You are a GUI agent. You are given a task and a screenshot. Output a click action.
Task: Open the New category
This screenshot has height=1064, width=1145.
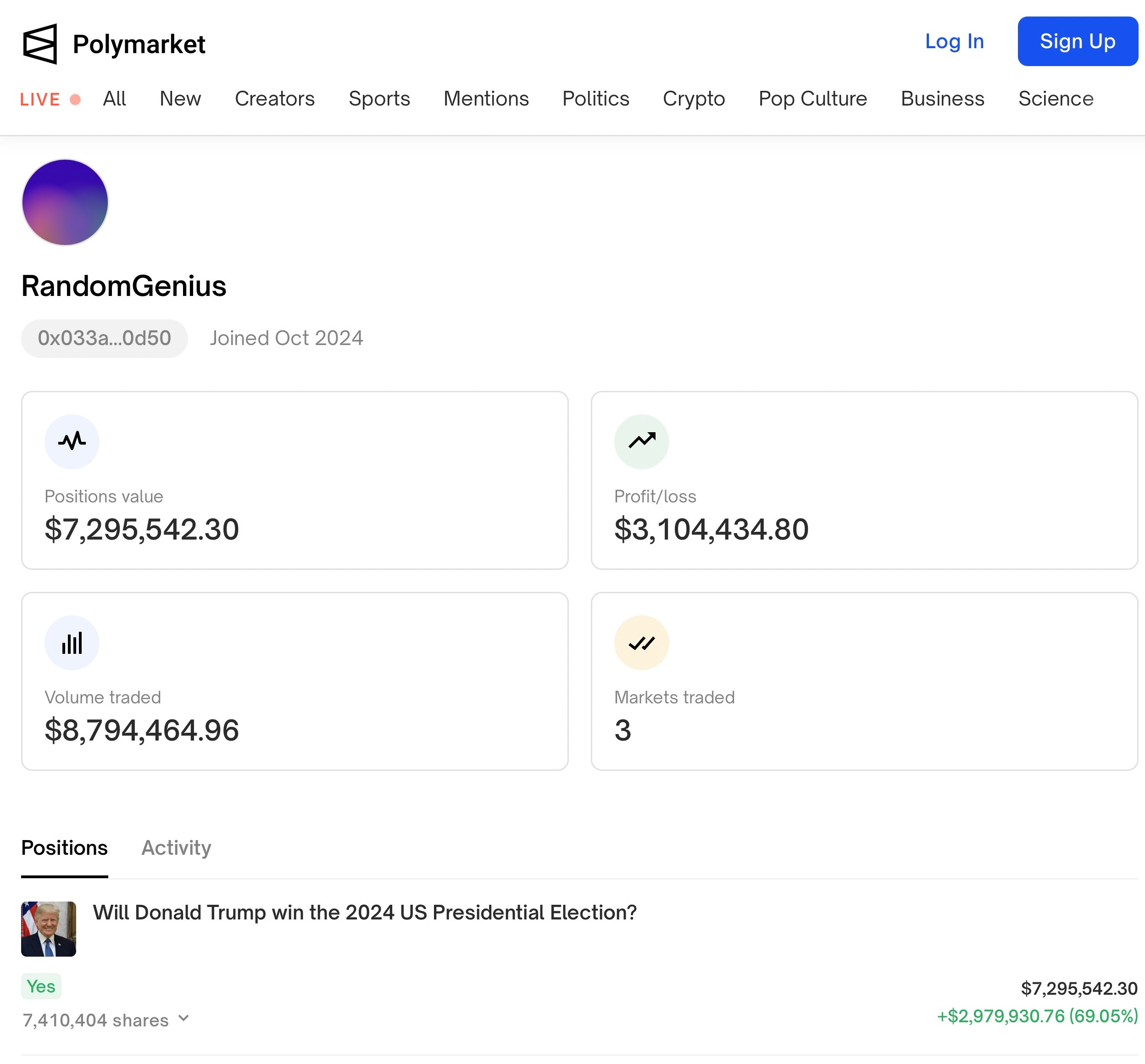pos(180,99)
